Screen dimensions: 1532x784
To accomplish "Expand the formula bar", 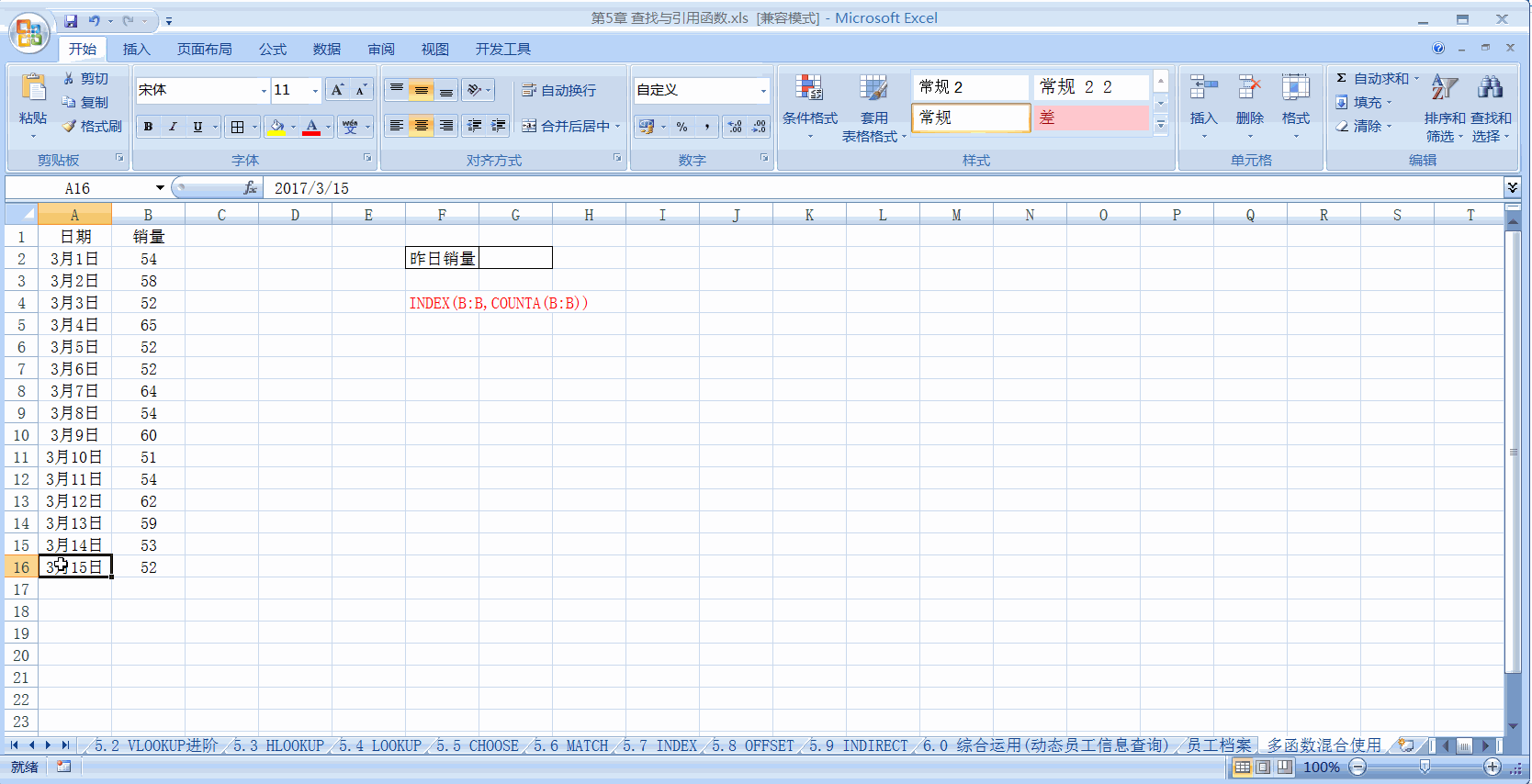I will coord(1512,188).
